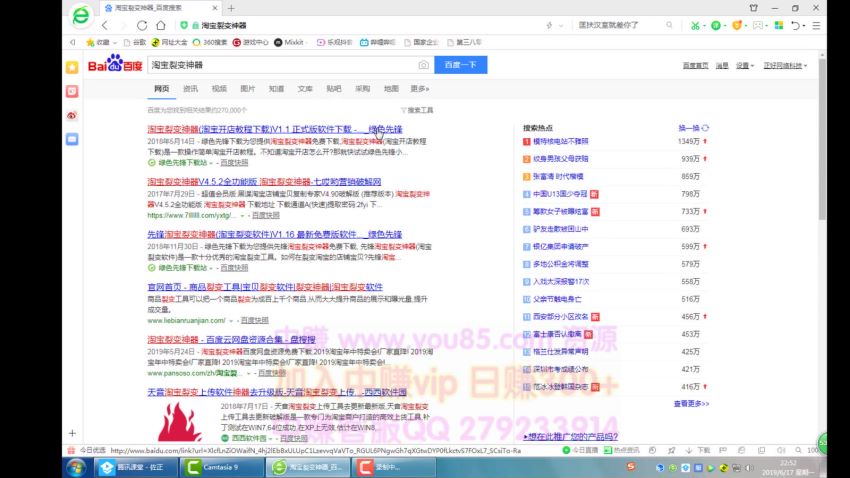The height and width of the screenshot is (478, 850).
Task: Select the 视频 search tab
Action: (219, 89)
